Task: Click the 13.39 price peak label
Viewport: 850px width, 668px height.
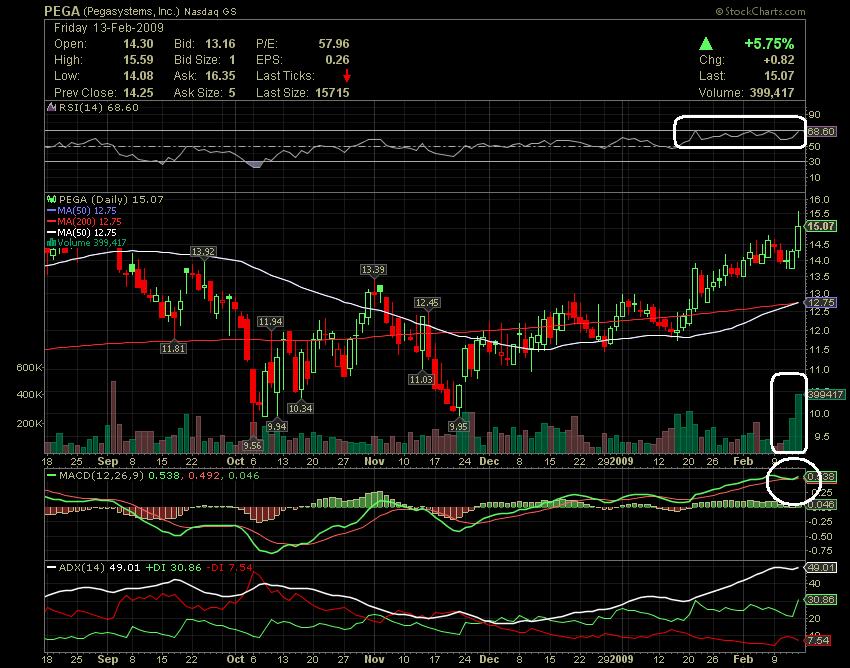Action: pyautogui.click(x=374, y=269)
